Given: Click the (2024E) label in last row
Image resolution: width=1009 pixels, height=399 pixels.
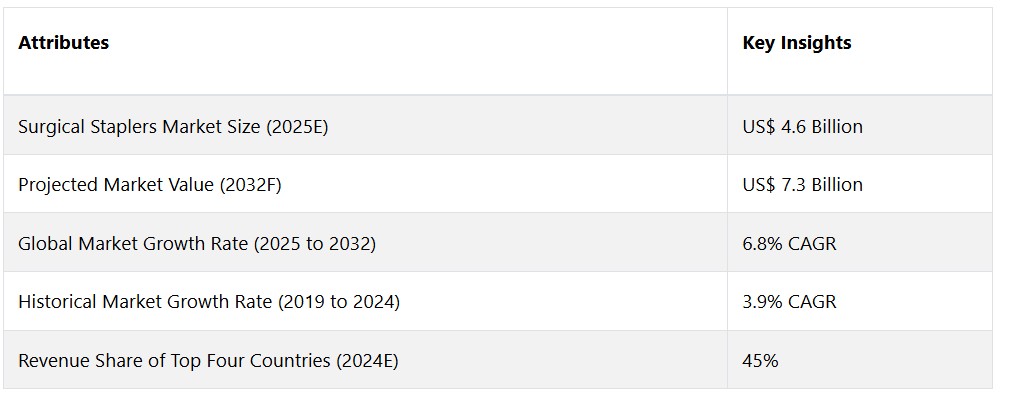Looking at the screenshot, I should [x=367, y=360].
